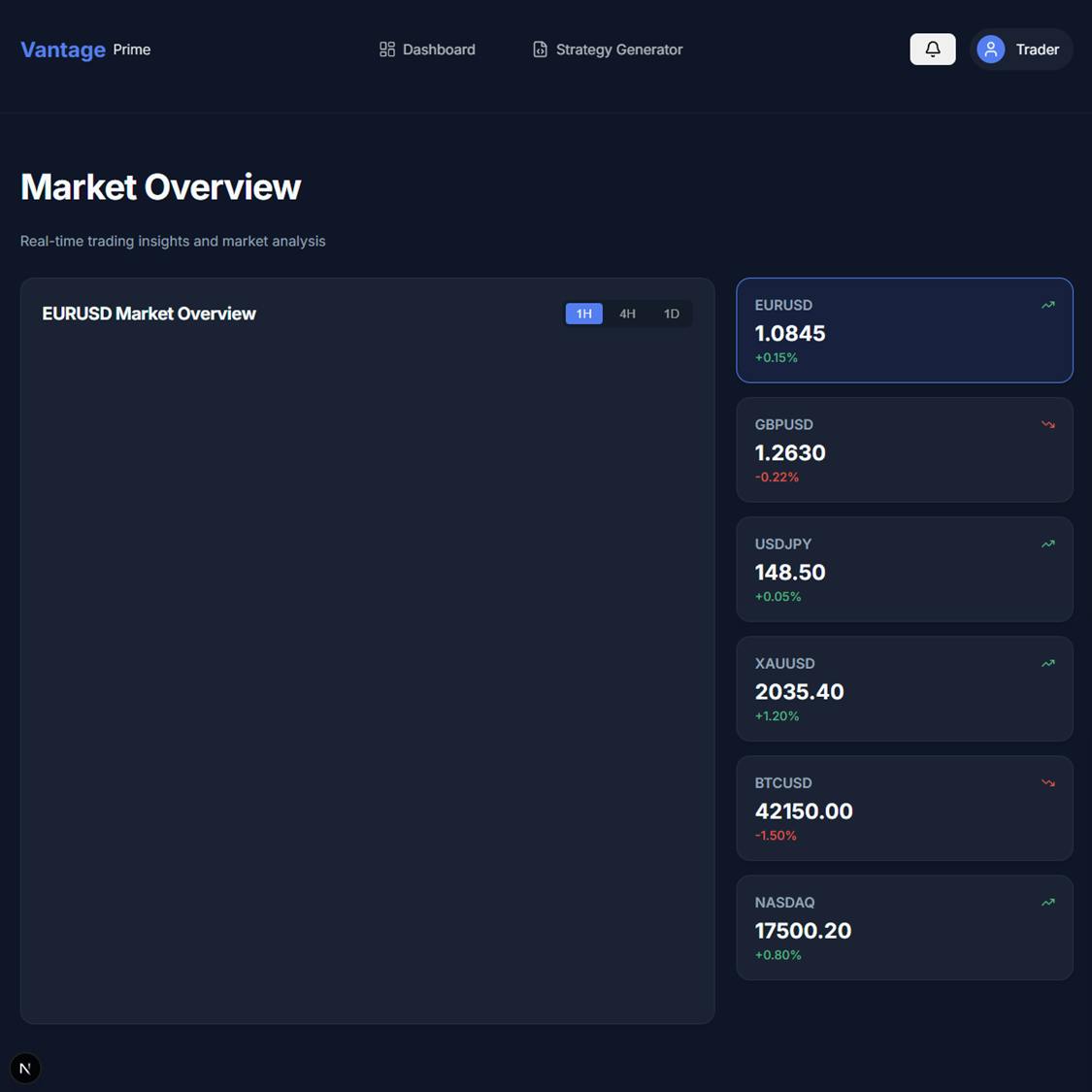Open notifications via the bell button
Image resolution: width=1092 pixels, height=1092 pixels.
[933, 49]
